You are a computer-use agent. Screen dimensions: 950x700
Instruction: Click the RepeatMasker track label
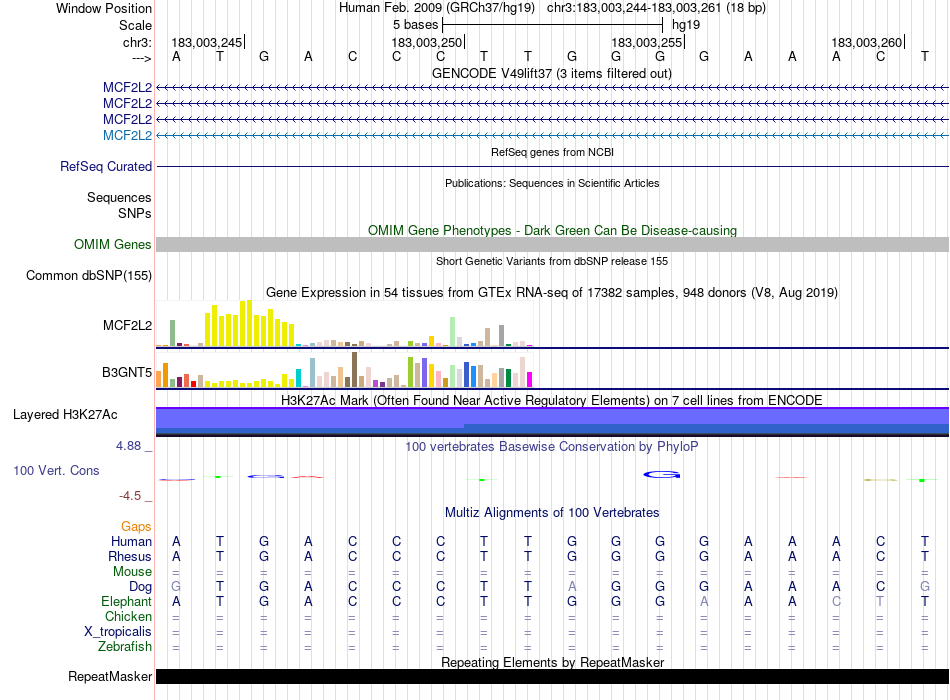pos(110,677)
